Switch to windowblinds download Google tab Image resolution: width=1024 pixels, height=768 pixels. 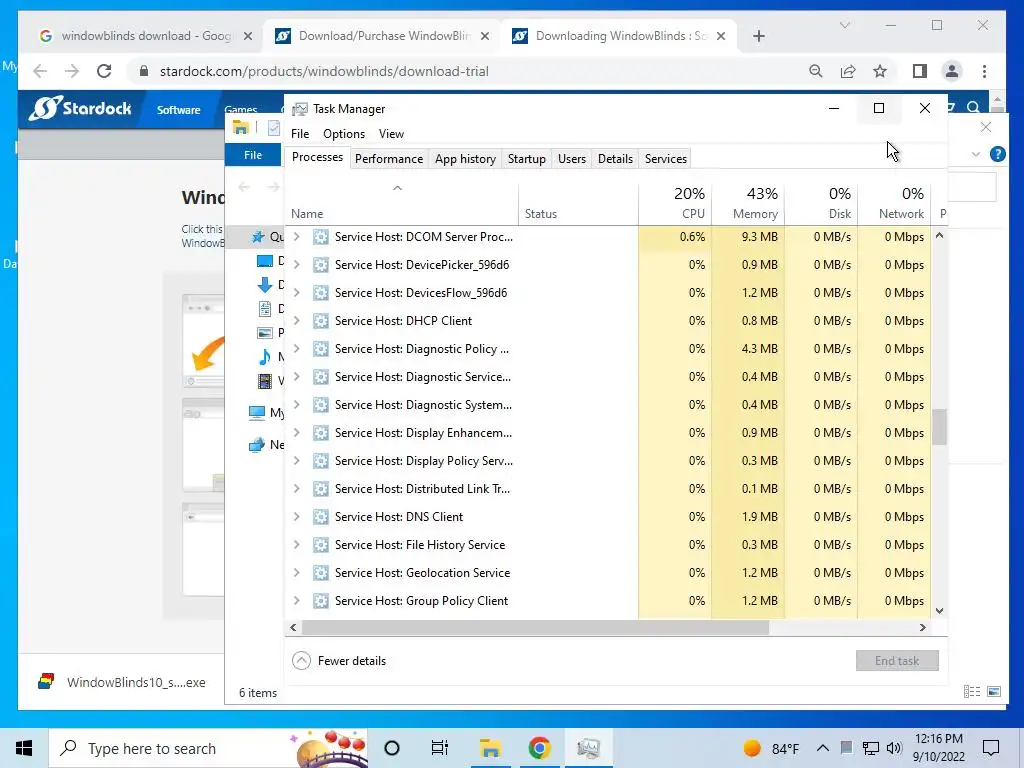point(146,36)
